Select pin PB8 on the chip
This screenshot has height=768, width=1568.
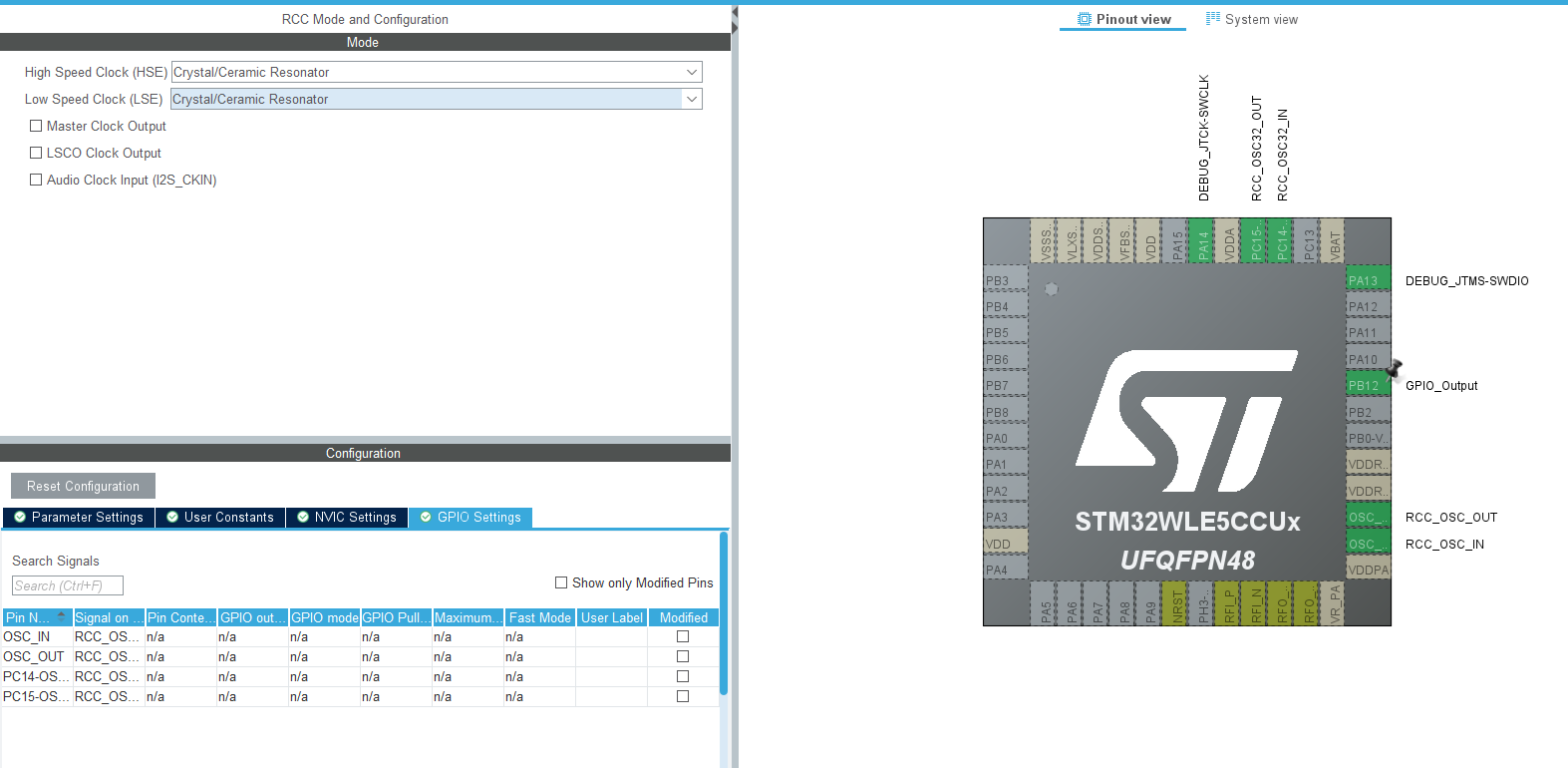(x=1006, y=412)
